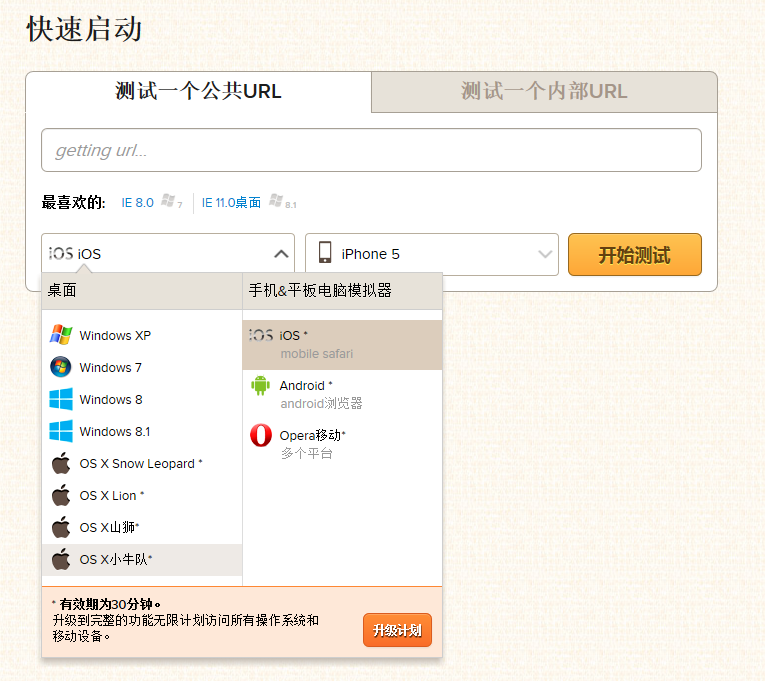
Task: Click the green Android robot icon
Action: pos(261,385)
